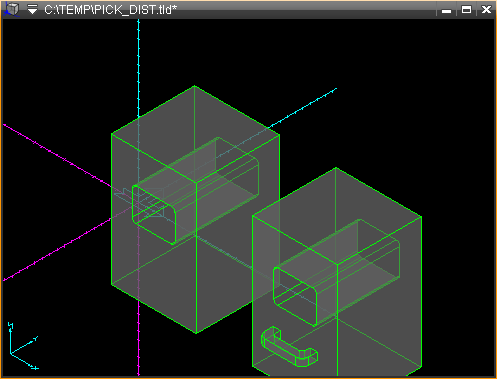Pick the top face of the left box
Image resolution: width=497 pixels, height=379 pixels.
195,133
